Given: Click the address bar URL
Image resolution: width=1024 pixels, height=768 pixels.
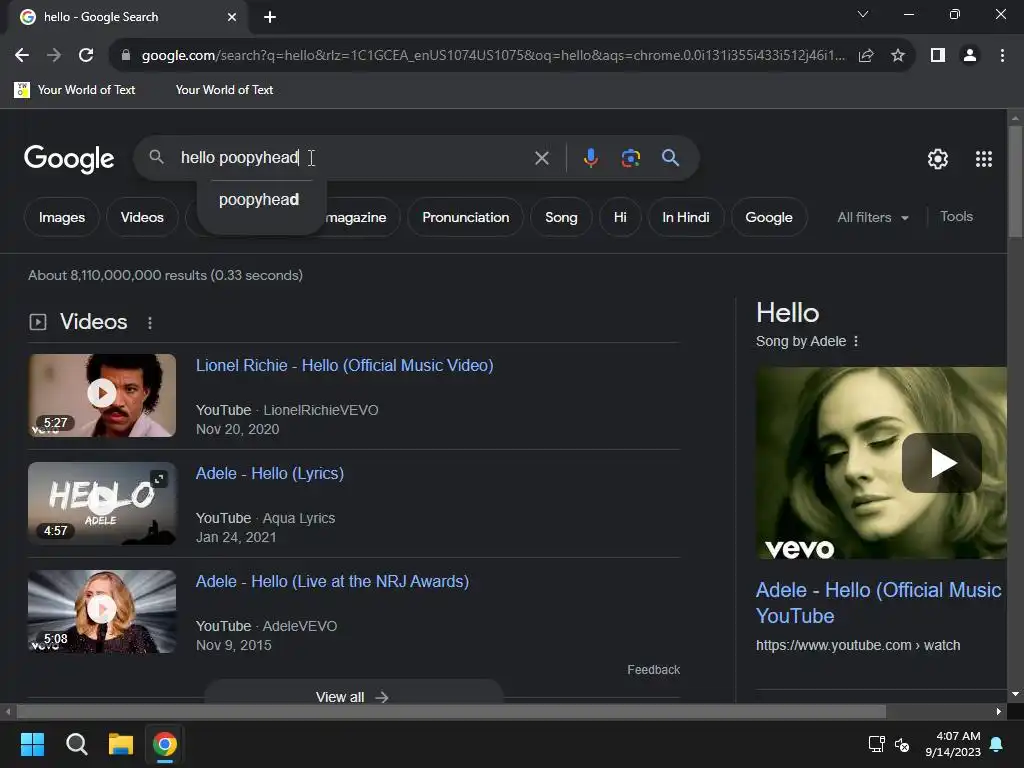Looking at the screenshot, I should [493, 56].
